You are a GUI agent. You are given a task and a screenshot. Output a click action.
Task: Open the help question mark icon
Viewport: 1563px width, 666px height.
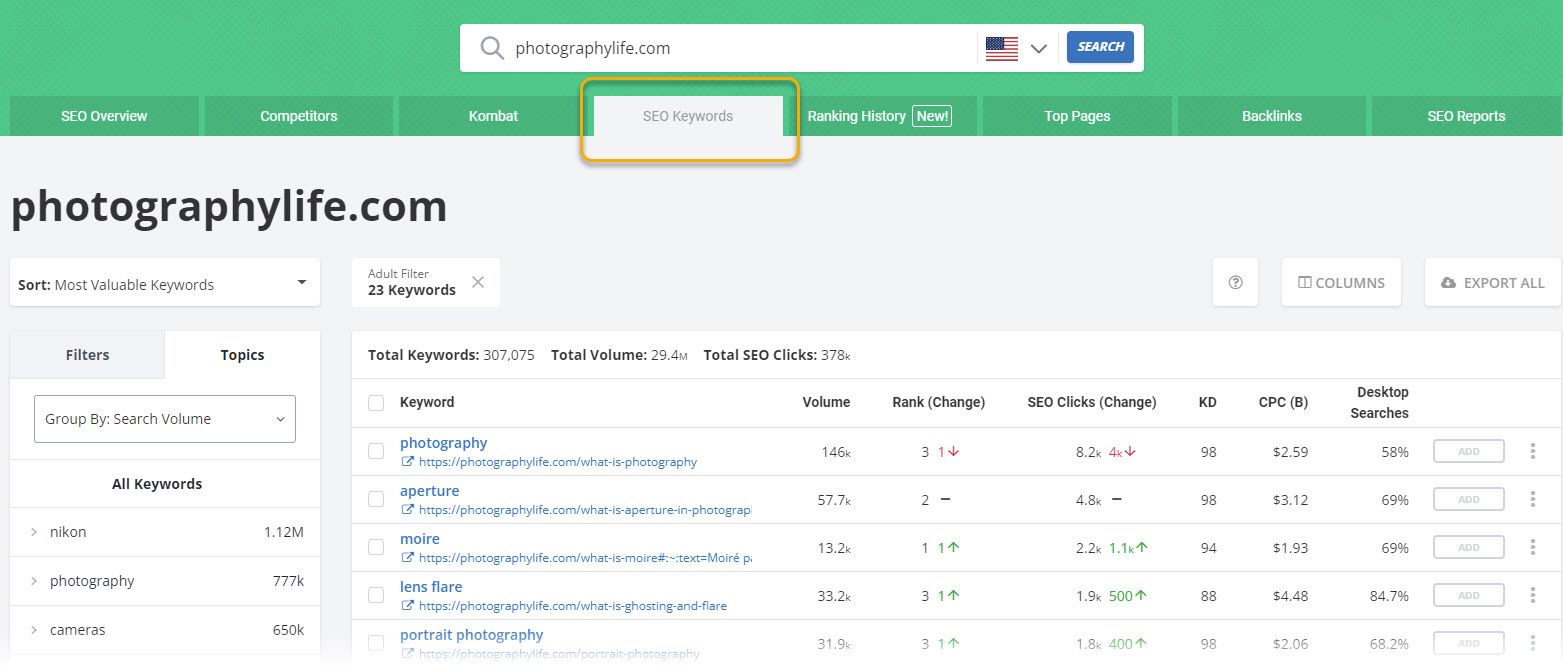pyautogui.click(x=1235, y=282)
